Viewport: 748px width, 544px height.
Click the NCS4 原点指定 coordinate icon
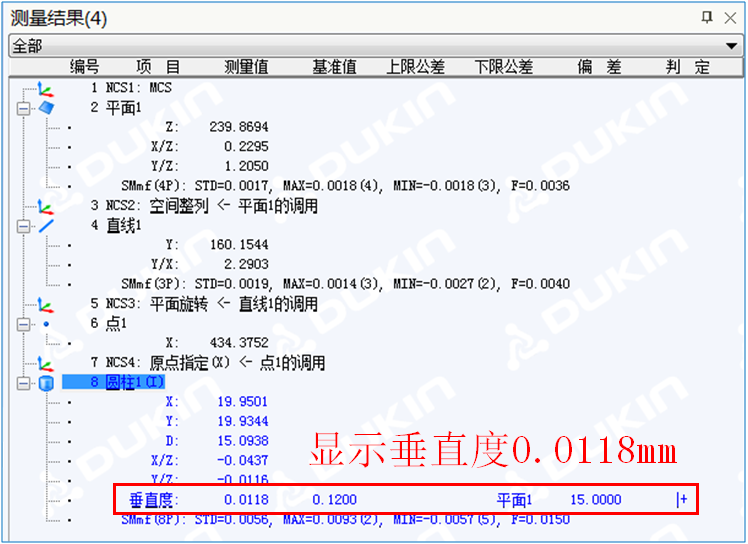click(45, 363)
